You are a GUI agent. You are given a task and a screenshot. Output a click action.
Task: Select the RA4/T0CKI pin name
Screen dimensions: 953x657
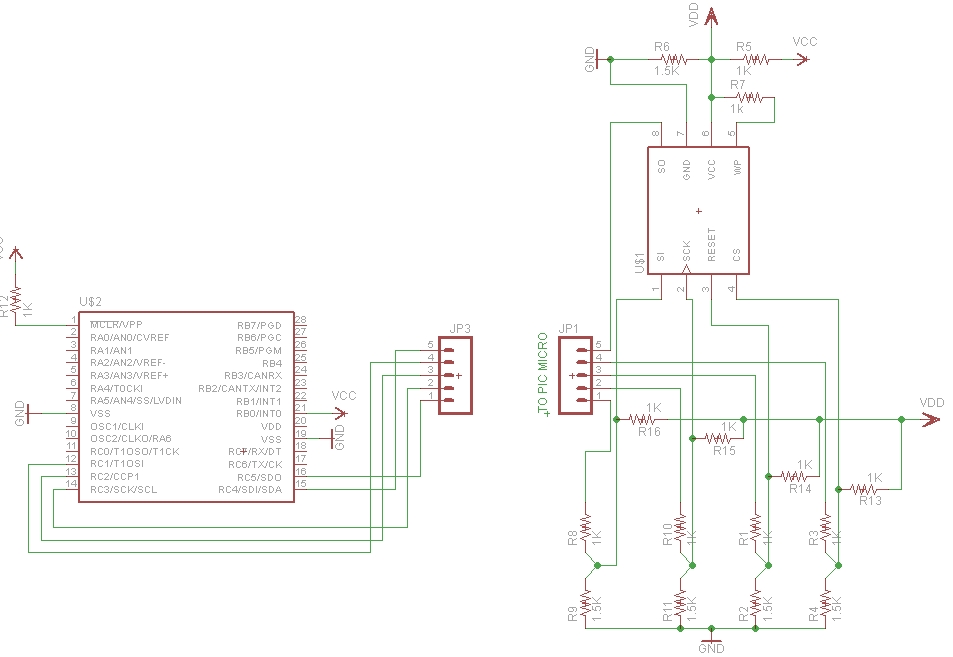117,388
